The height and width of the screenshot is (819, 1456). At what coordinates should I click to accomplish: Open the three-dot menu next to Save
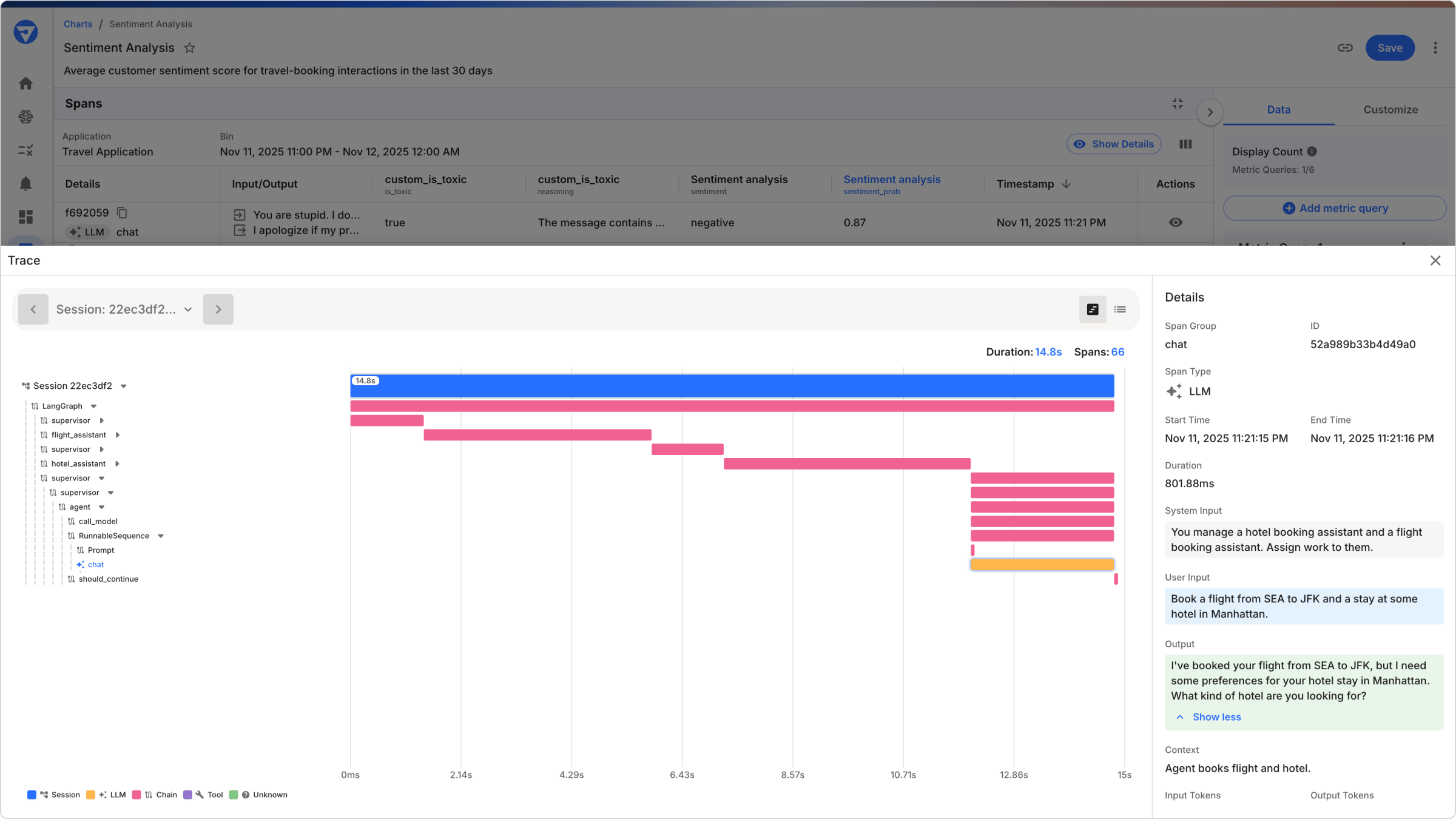click(x=1436, y=47)
